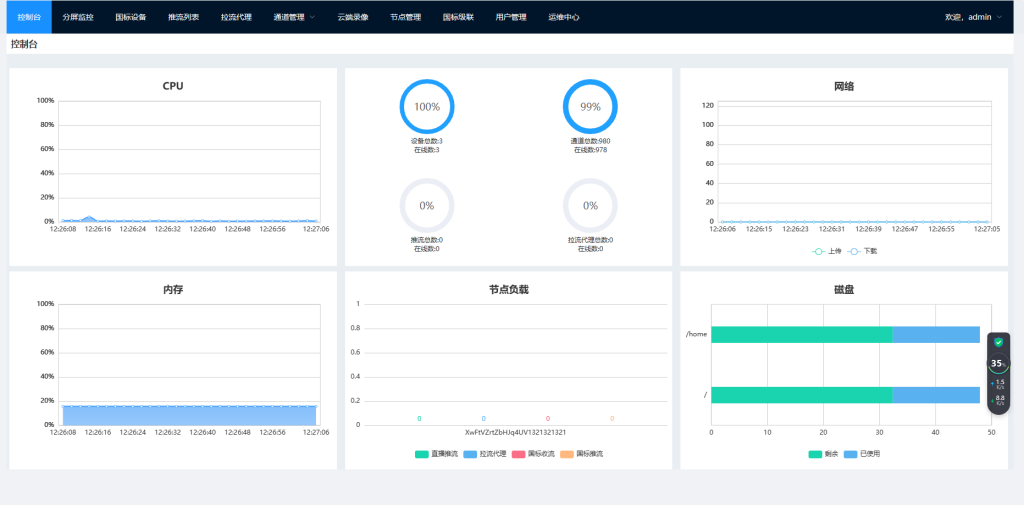
Task: Navigate to 运维中心
Action: tap(563, 17)
